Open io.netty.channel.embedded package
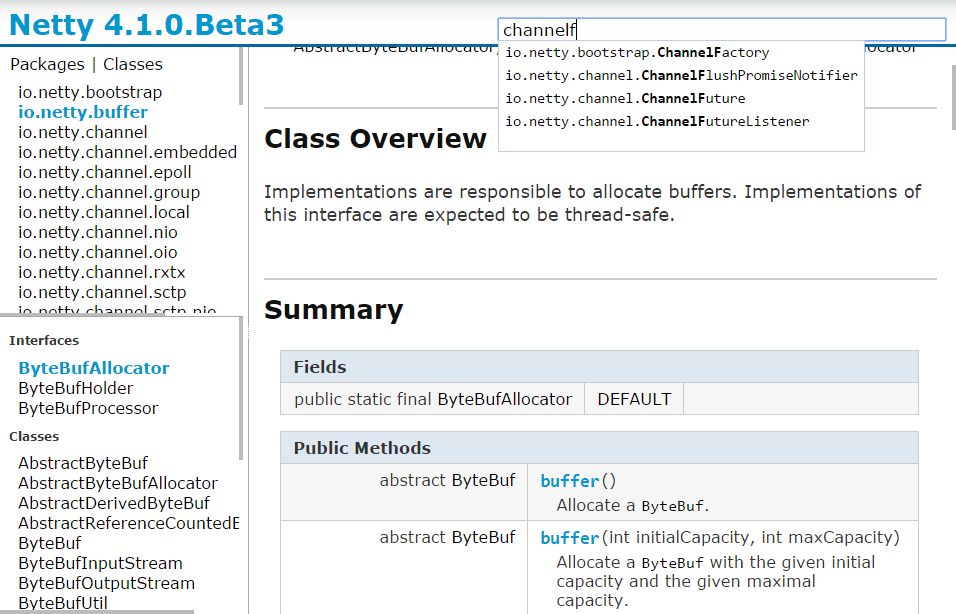Image resolution: width=956 pixels, height=614 pixels. coord(127,152)
